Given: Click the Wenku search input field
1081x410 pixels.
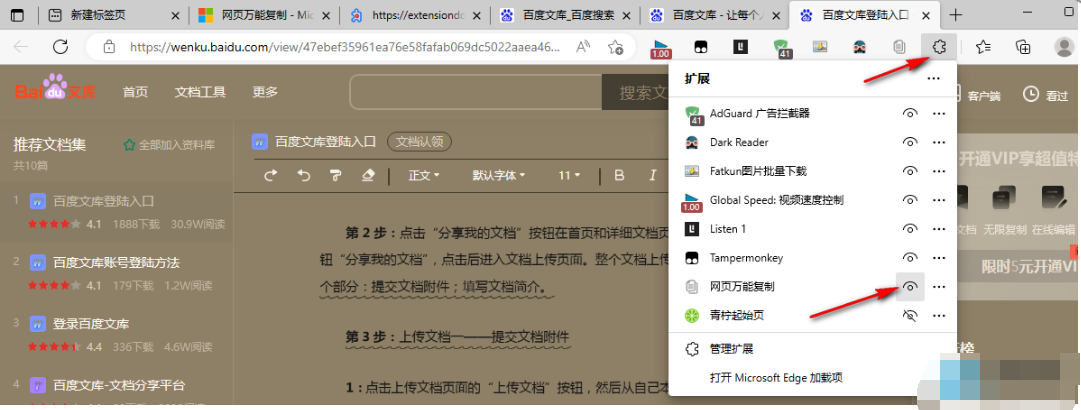Looking at the screenshot, I should (476, 92).
